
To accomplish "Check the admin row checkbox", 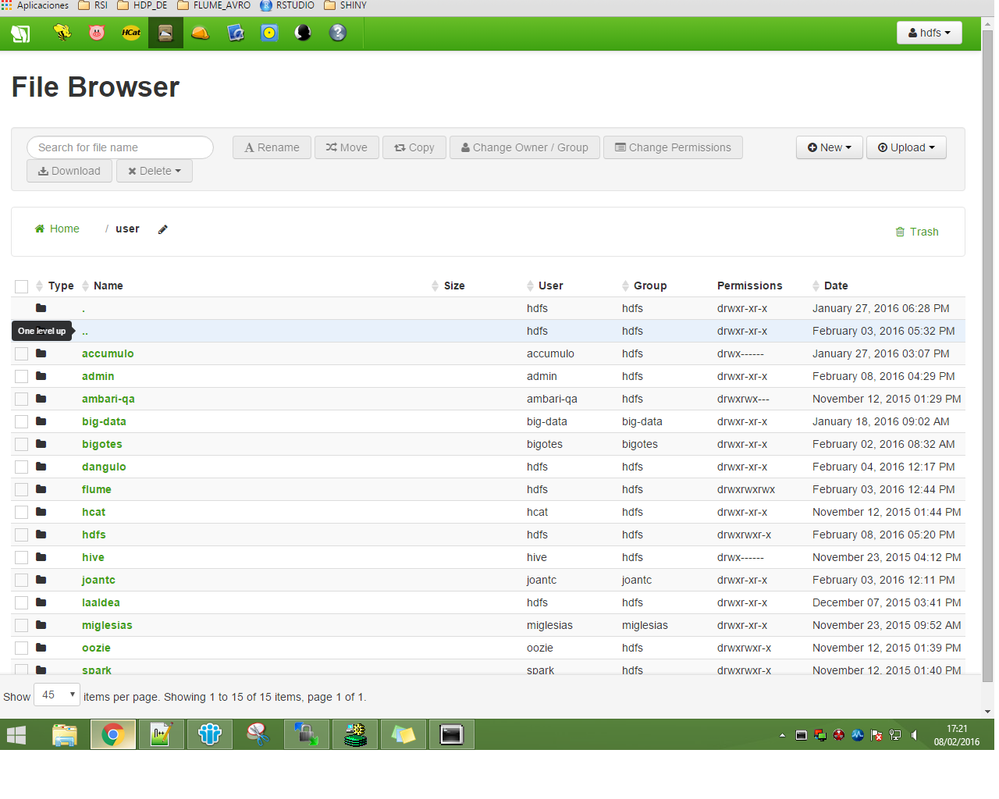I will pos(22,377).
